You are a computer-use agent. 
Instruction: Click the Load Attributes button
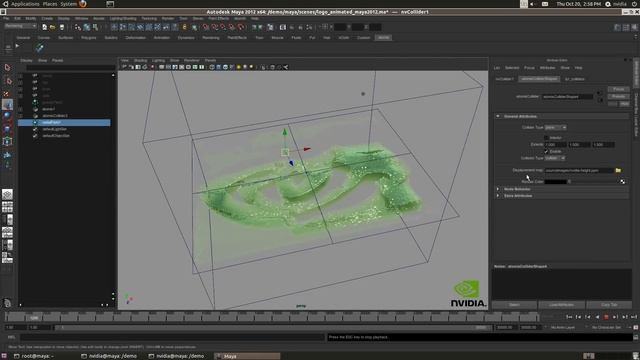click(x=561, y=305)
